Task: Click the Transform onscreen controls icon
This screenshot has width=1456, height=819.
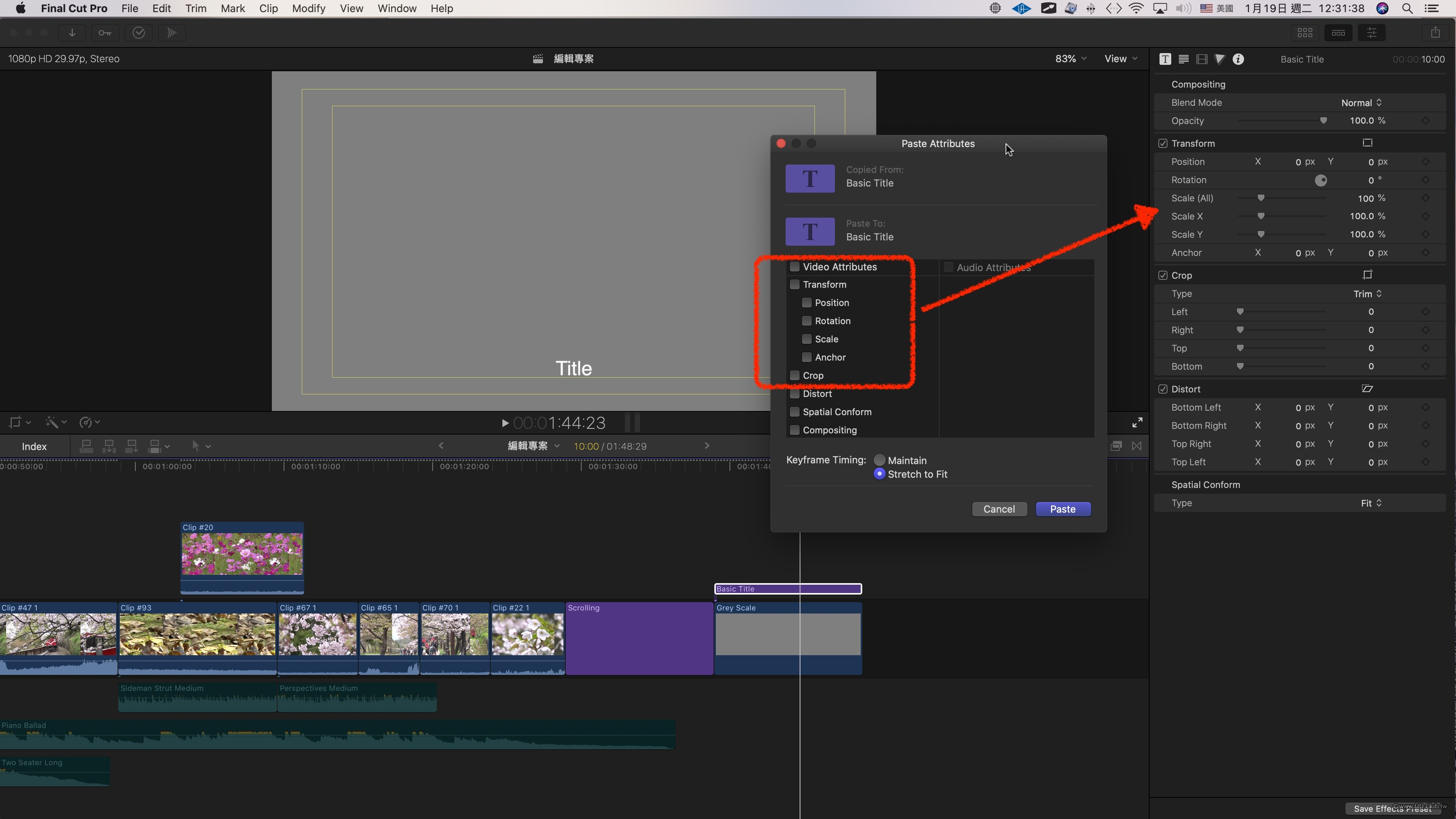Action: (1367, 143)
